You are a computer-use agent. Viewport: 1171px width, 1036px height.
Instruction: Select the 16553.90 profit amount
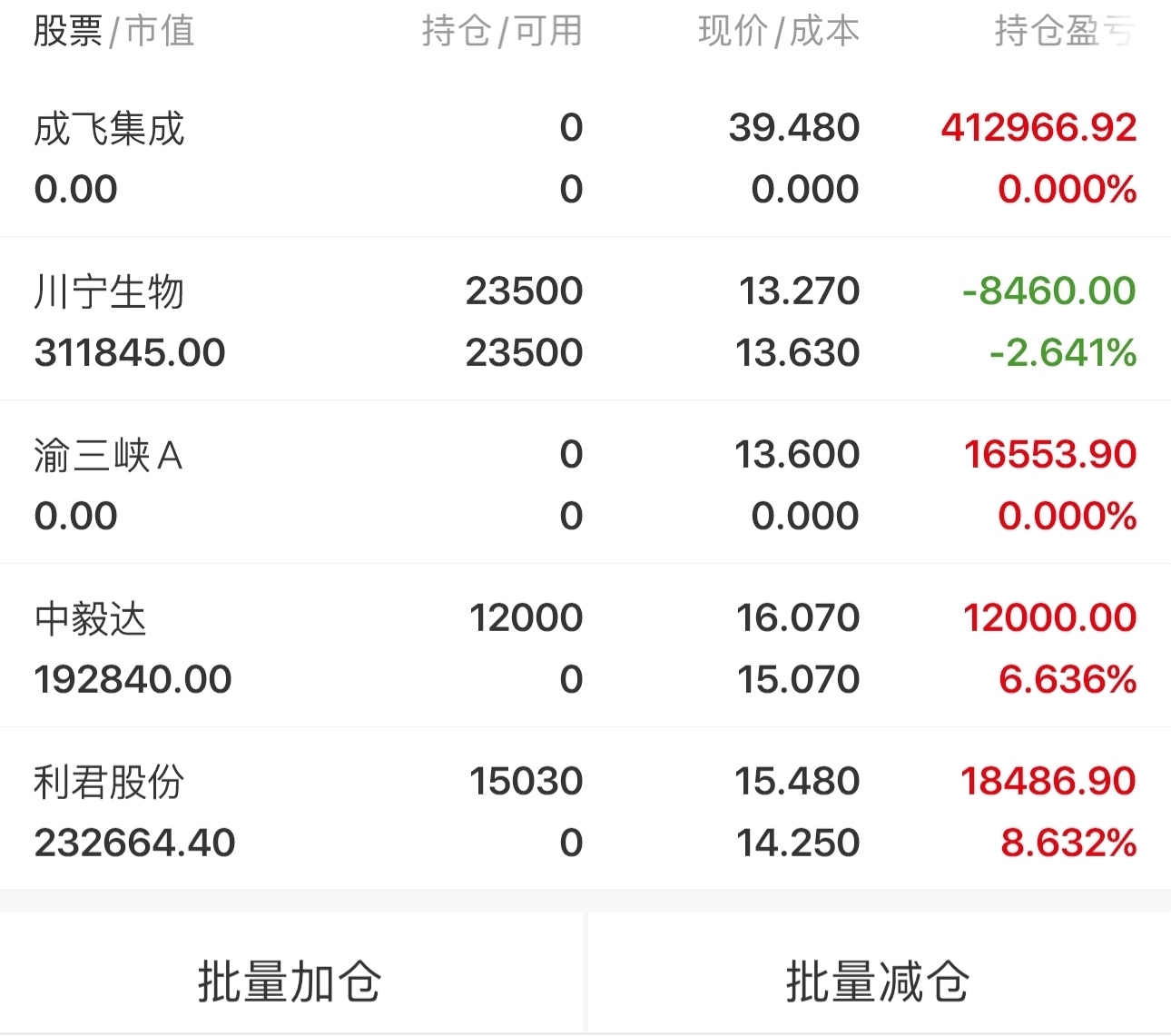(x=1049, y=455)
